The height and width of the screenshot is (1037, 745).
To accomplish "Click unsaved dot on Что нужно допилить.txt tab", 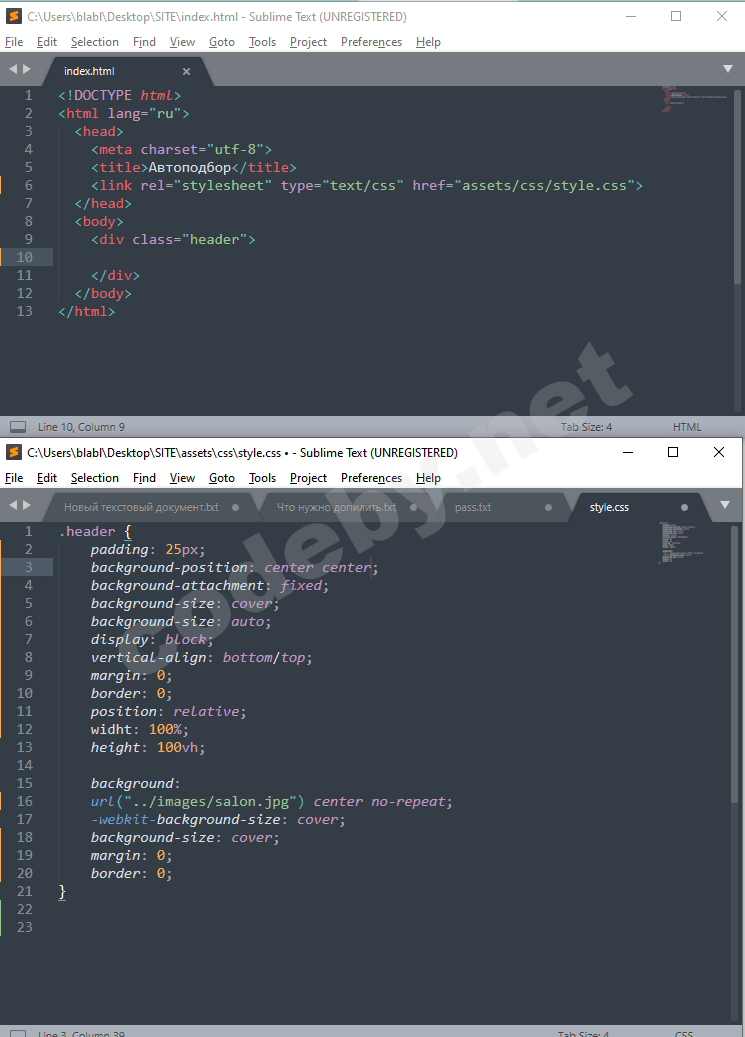I will (x=414, y=508).
